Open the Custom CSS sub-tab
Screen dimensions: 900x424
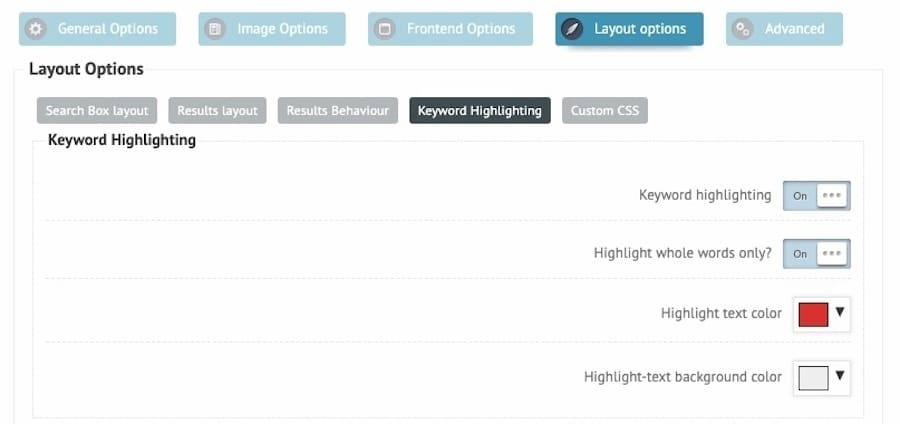605,111
